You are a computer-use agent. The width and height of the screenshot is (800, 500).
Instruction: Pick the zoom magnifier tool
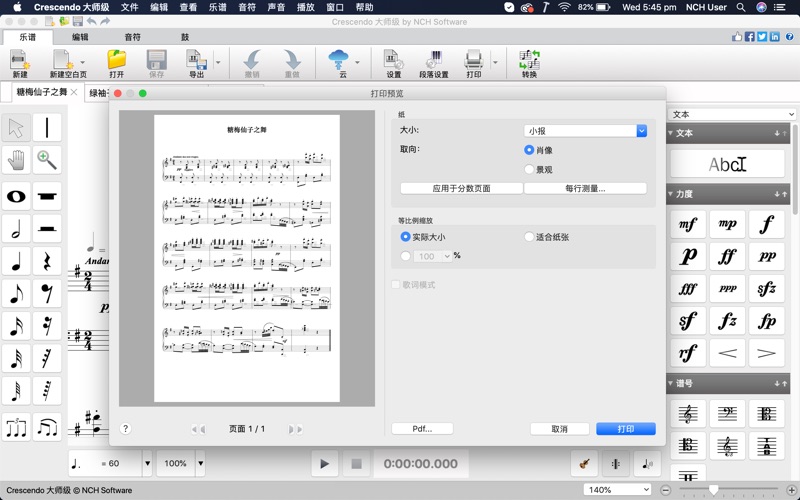[x=47, y=160]
